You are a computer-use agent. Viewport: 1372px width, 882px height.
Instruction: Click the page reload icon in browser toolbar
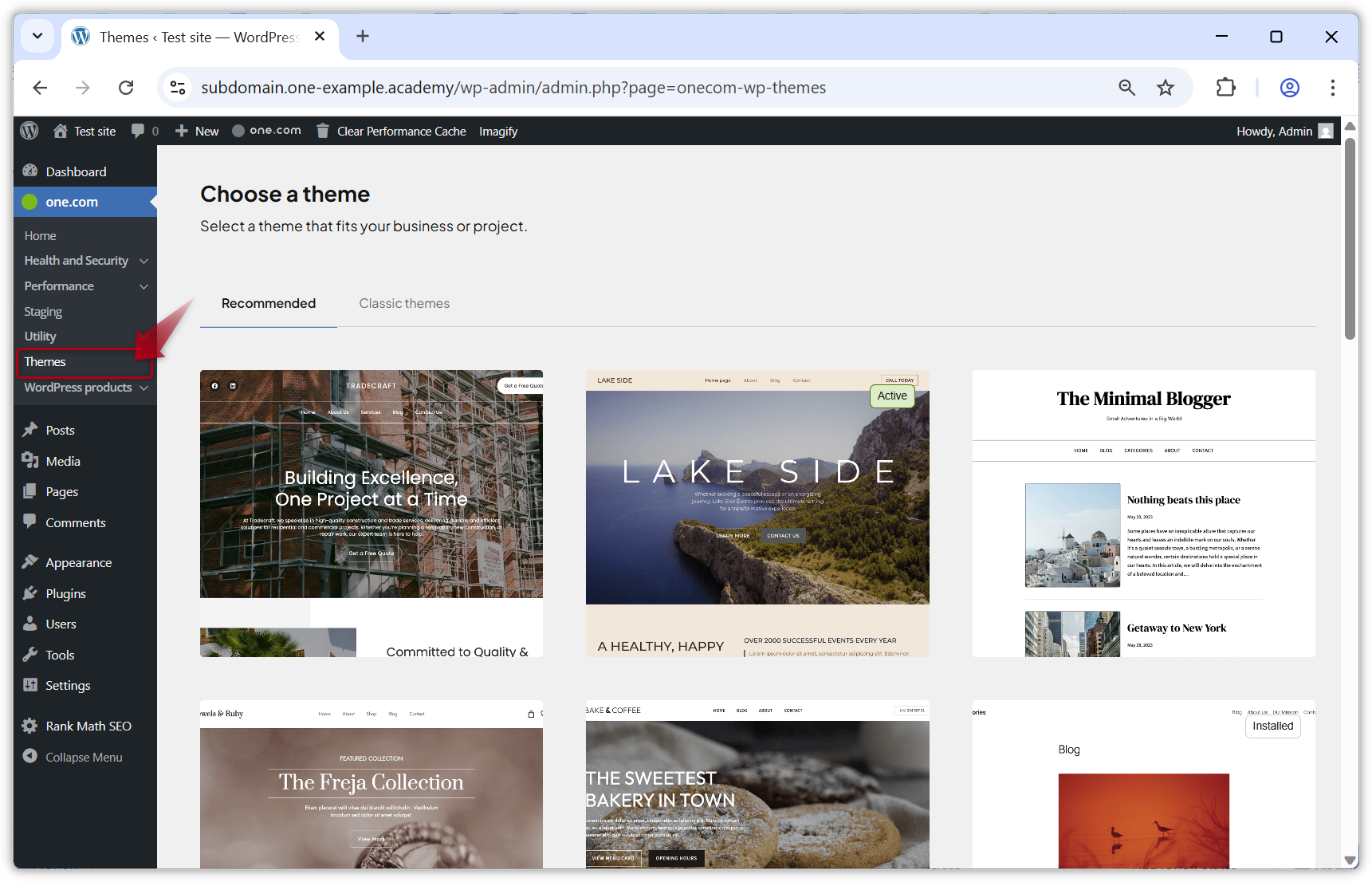point(126,88)
